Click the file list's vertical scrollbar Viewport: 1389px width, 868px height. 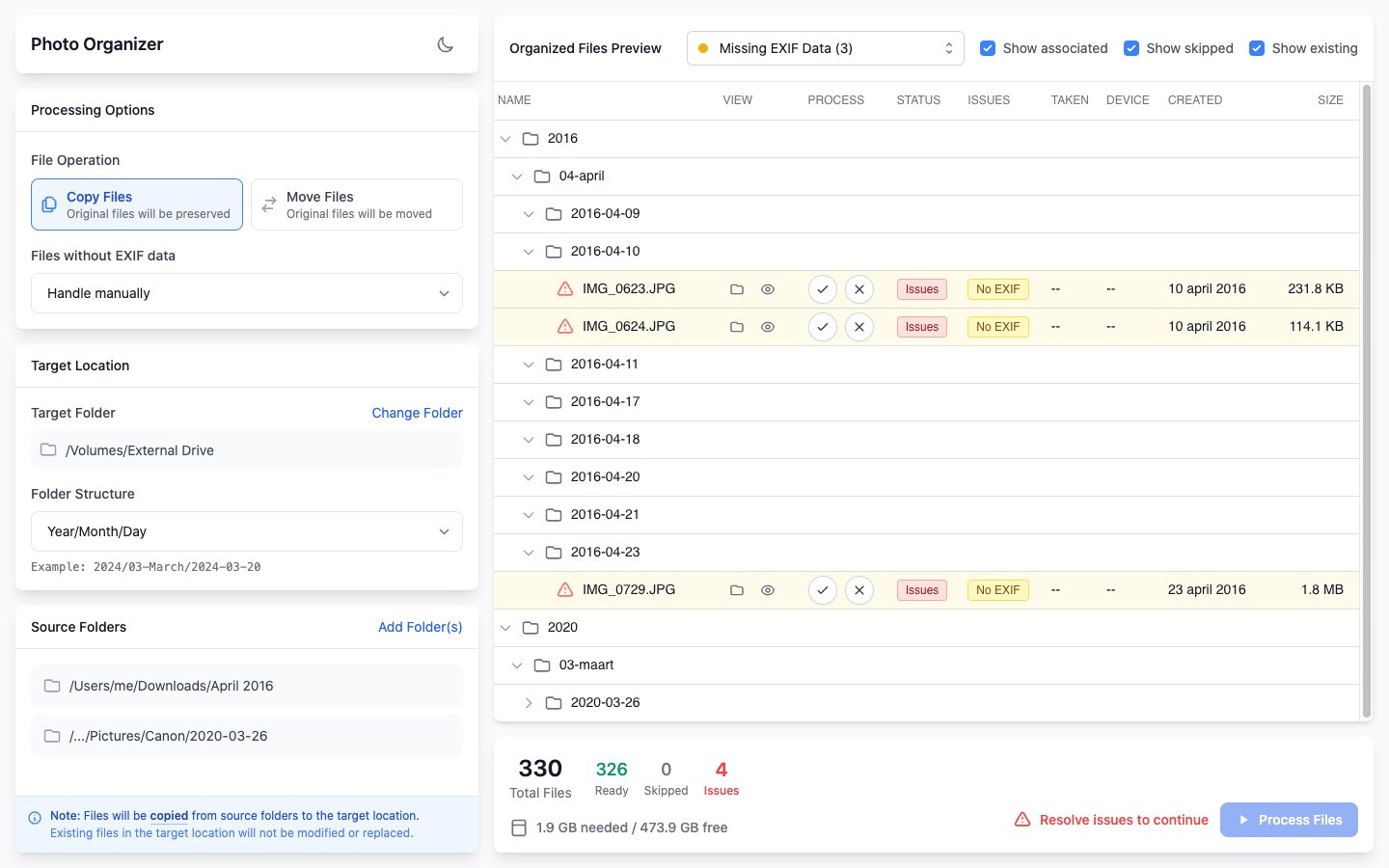1366,401
